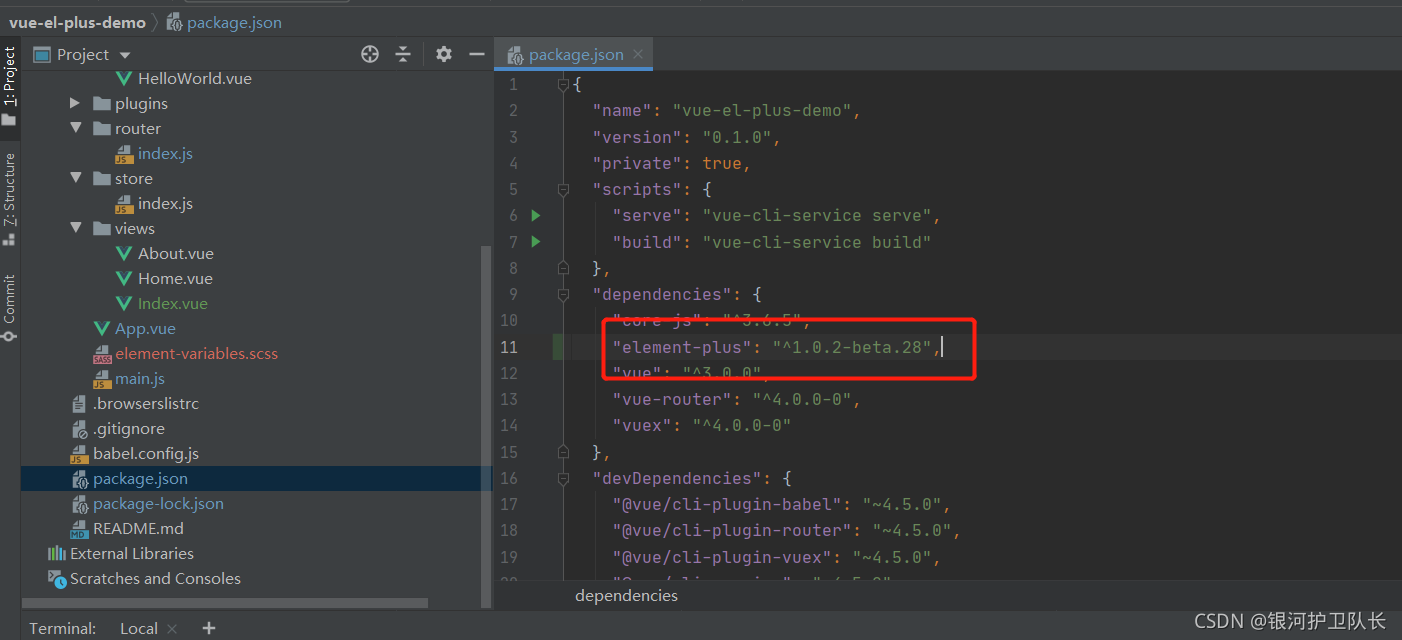Click line number 11 in gutter
This screenshot has width=1402, height=640.
(510, 347)
